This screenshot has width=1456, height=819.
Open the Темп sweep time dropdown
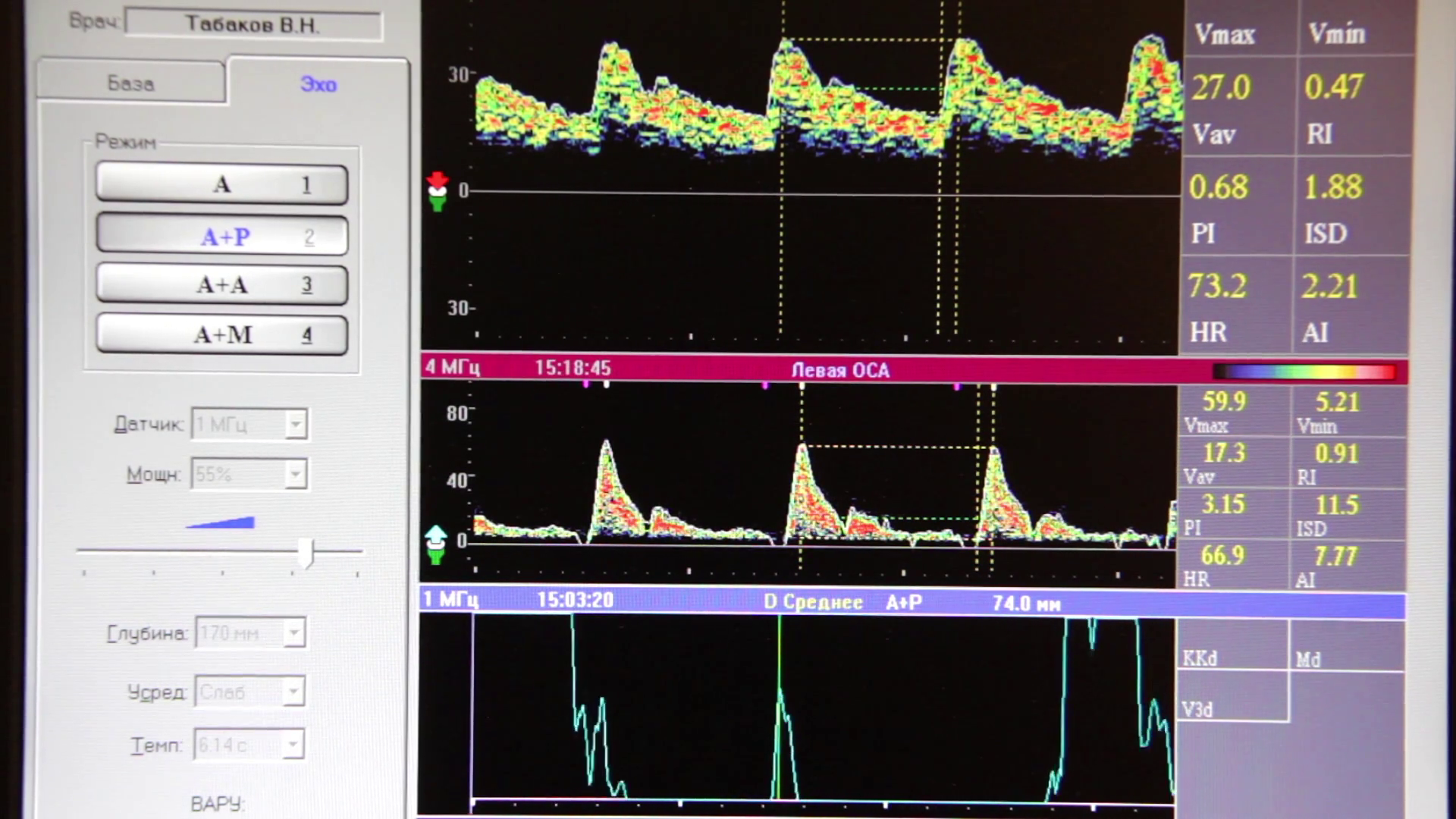pyautogui.click(x=293, y=745)
